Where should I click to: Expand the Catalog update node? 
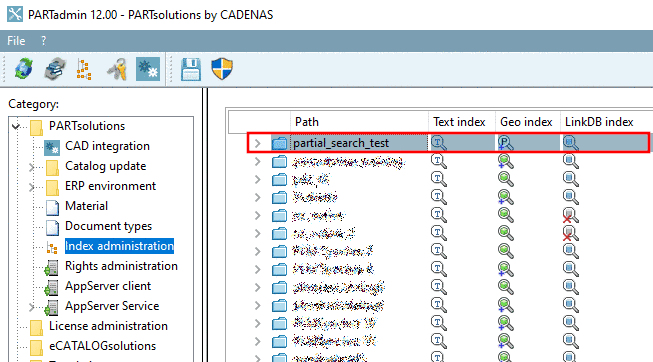point(31,167)
